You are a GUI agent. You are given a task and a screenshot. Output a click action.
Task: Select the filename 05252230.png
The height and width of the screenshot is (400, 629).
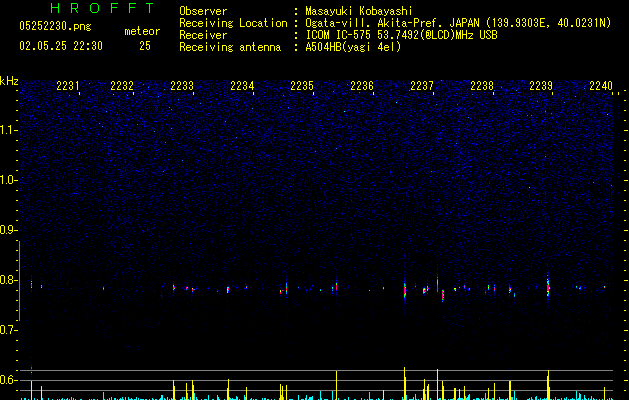[x=55, y=26]
